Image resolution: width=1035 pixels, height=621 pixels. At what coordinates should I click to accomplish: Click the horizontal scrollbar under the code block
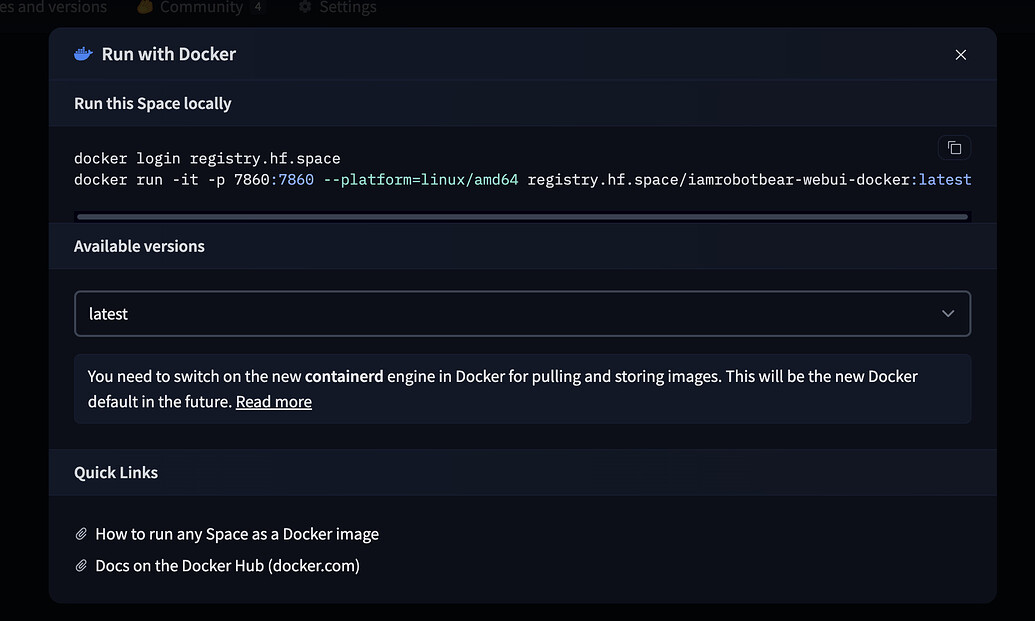point(522,216)
